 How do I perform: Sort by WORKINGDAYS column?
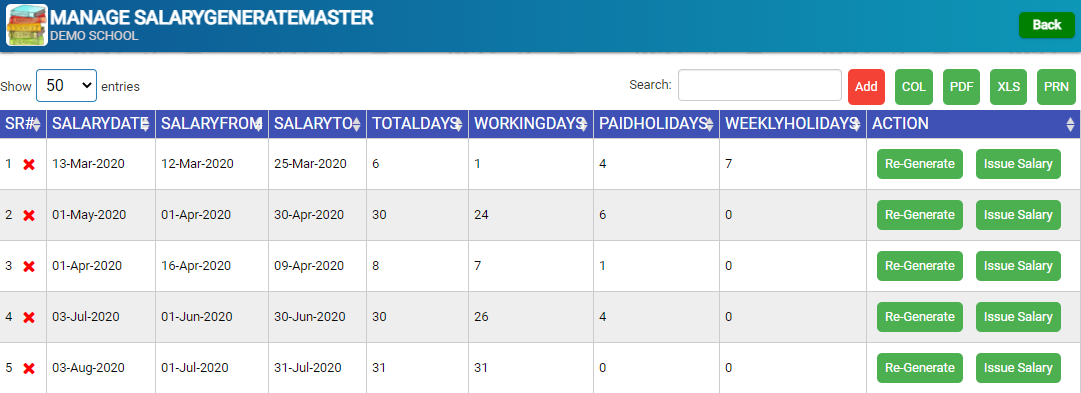531,124
